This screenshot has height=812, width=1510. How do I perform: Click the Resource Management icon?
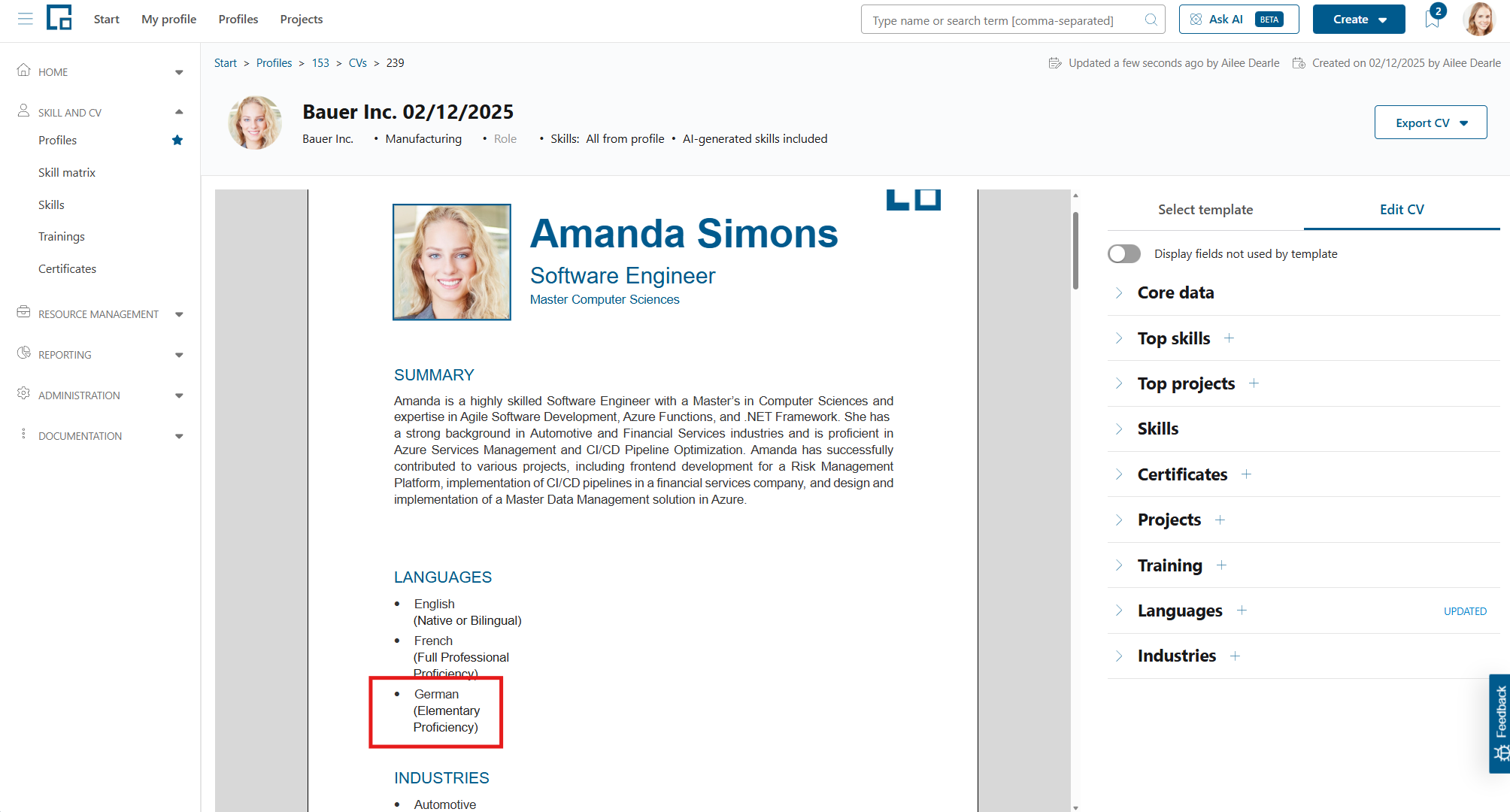(24, 312)
